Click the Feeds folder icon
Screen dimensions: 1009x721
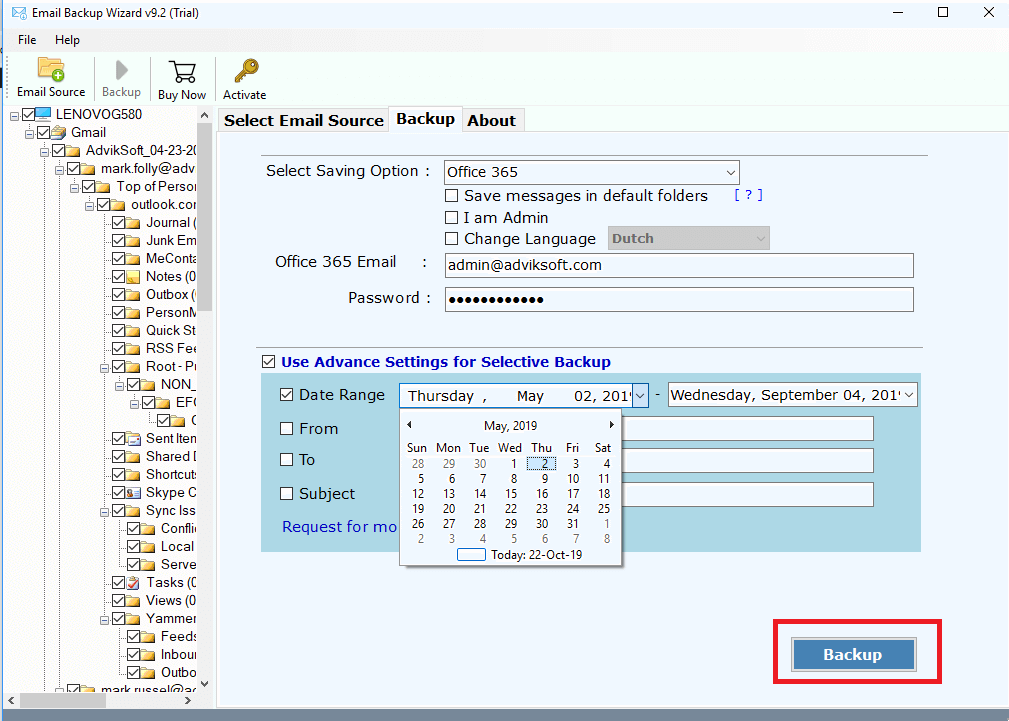pyautogui.click(x=148, y=637)
